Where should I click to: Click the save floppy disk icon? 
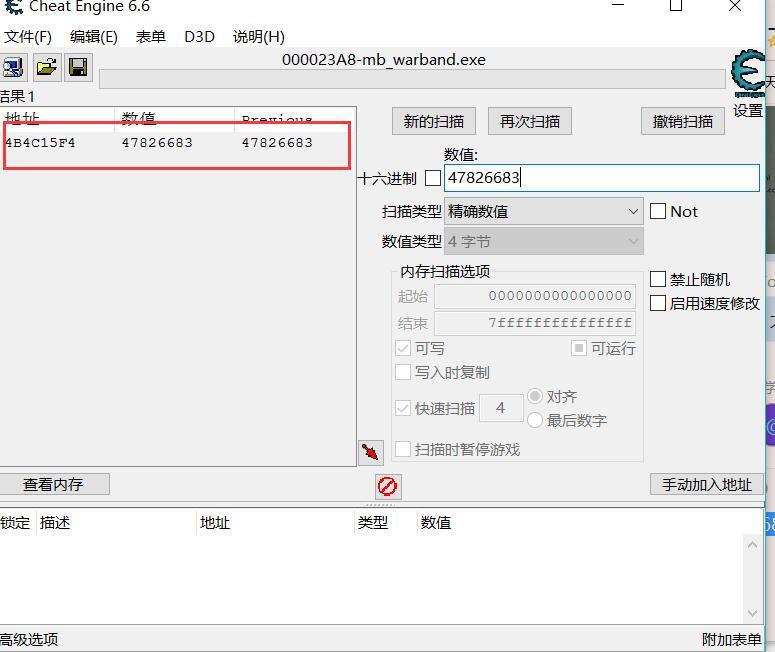[x=78, y=67]
